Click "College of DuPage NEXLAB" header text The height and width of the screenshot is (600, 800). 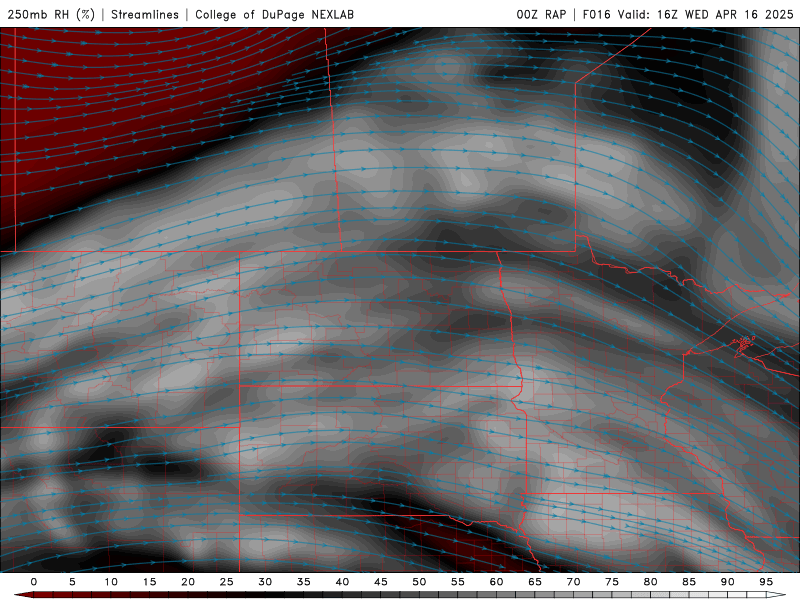point(274,14)
